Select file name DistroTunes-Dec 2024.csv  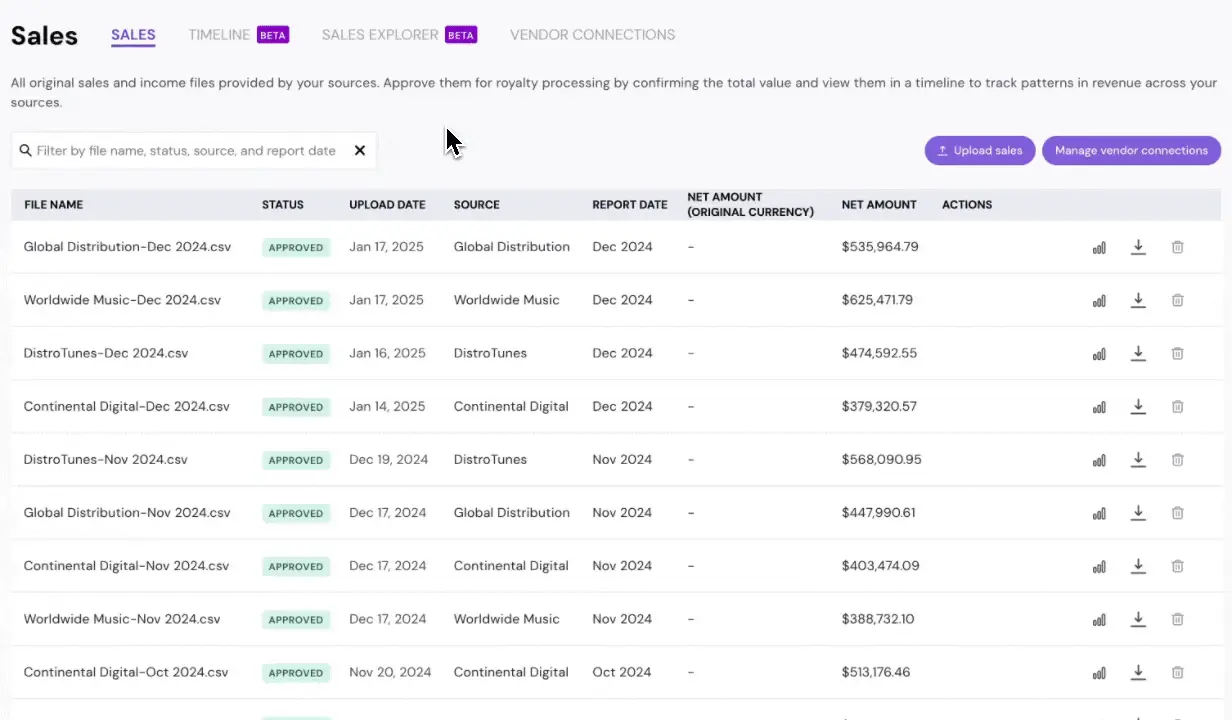(106, 353)
